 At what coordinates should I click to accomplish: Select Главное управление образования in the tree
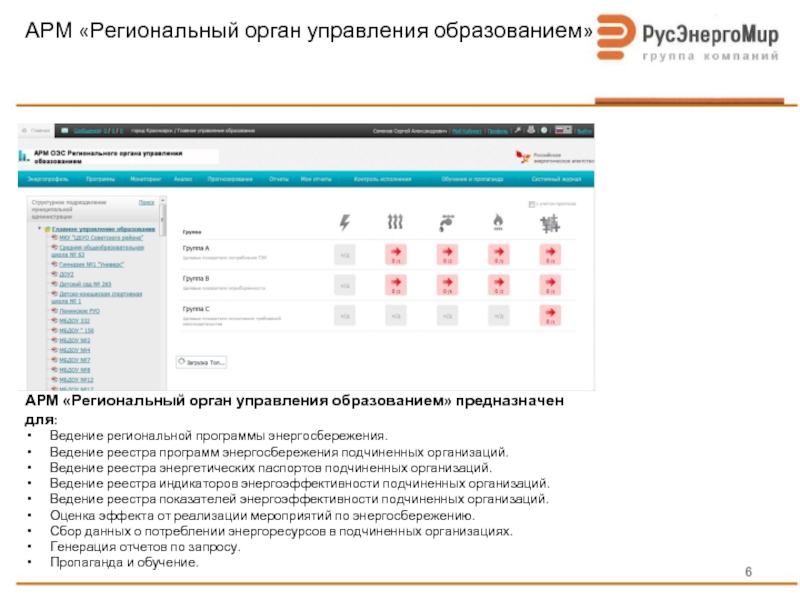[x=103, y=229]
